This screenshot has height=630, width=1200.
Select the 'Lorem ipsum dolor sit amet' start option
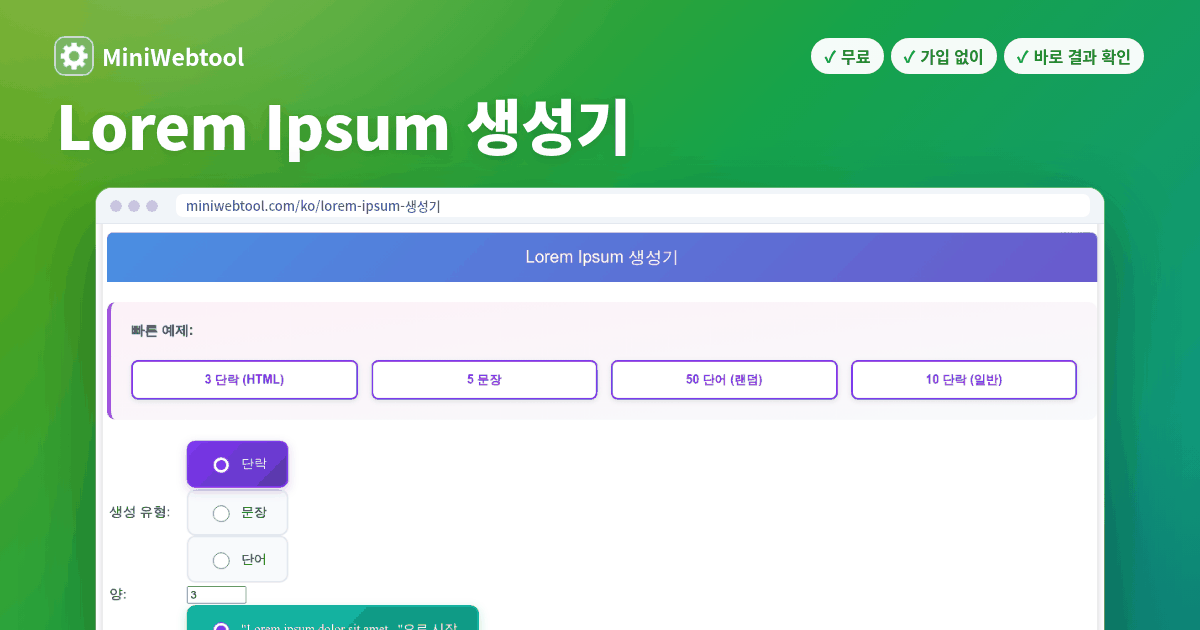pyautogui.click(x=333, y=618)
